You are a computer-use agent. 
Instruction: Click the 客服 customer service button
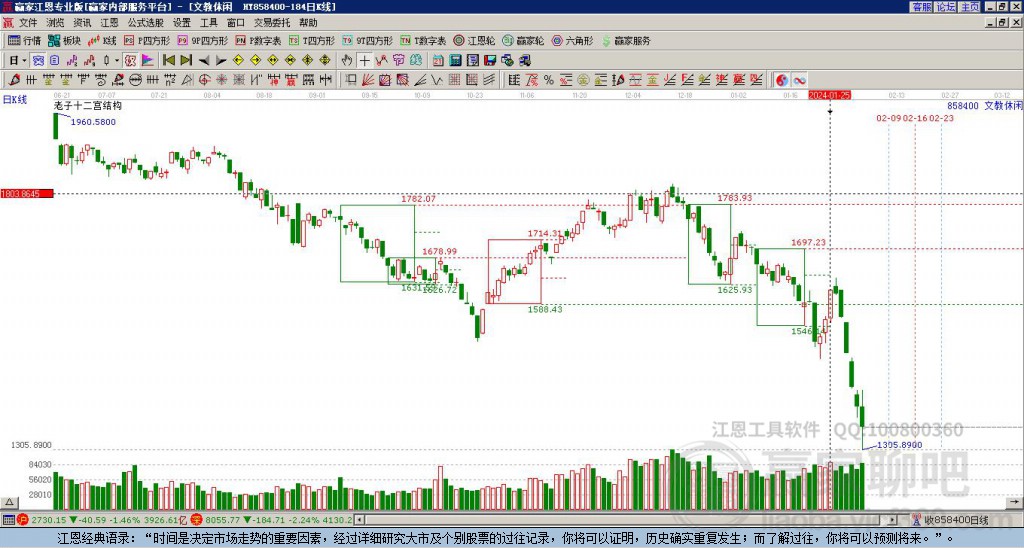pos(921,7)
